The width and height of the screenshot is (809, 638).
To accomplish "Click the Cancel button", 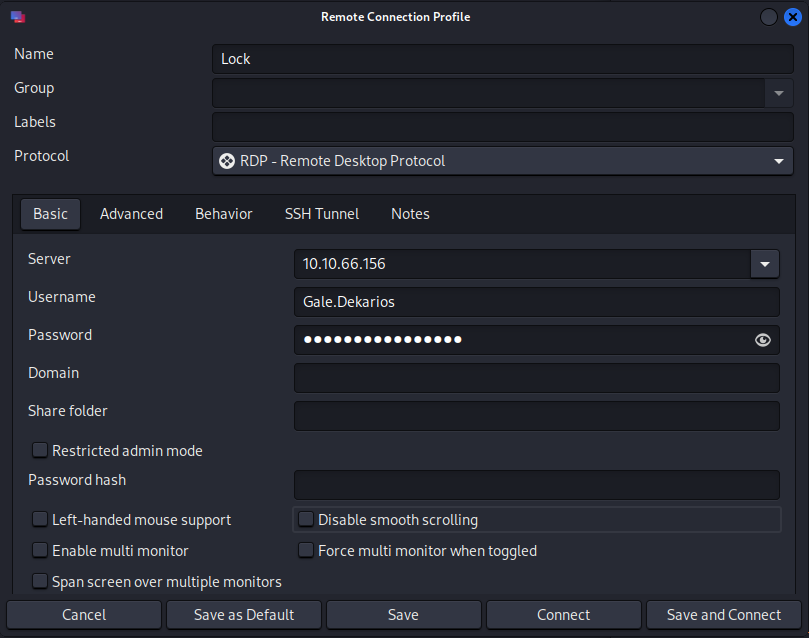I will tap(84, 615).
